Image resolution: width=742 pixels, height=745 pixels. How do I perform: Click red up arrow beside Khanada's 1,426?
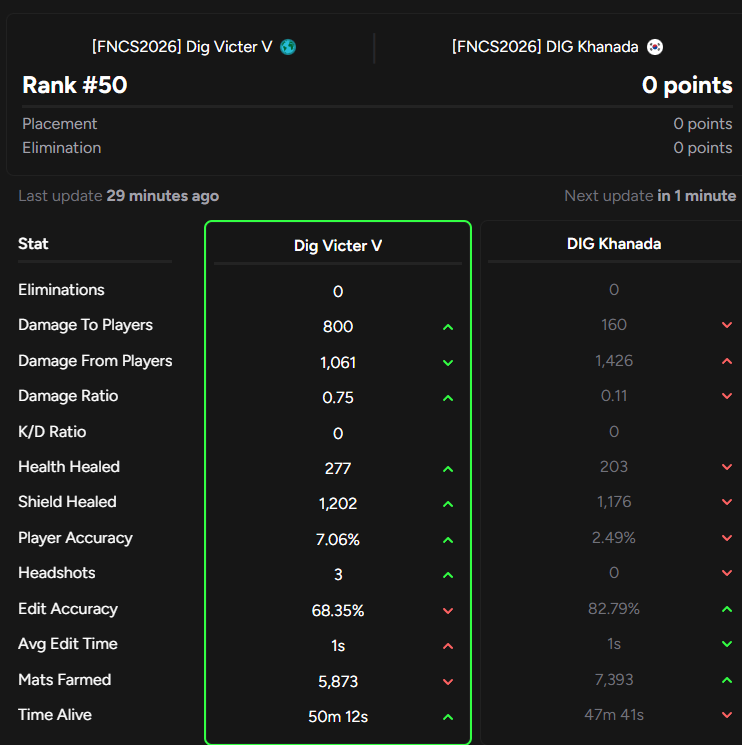point(727,361)
